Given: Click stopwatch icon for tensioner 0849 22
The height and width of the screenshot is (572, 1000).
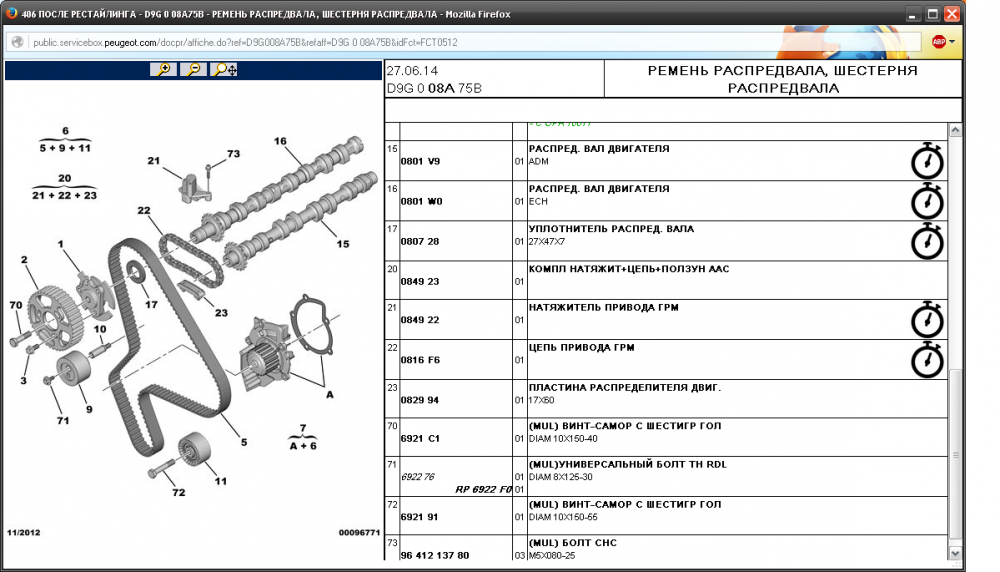Looking at the screenshot, I should pos(927,319).
